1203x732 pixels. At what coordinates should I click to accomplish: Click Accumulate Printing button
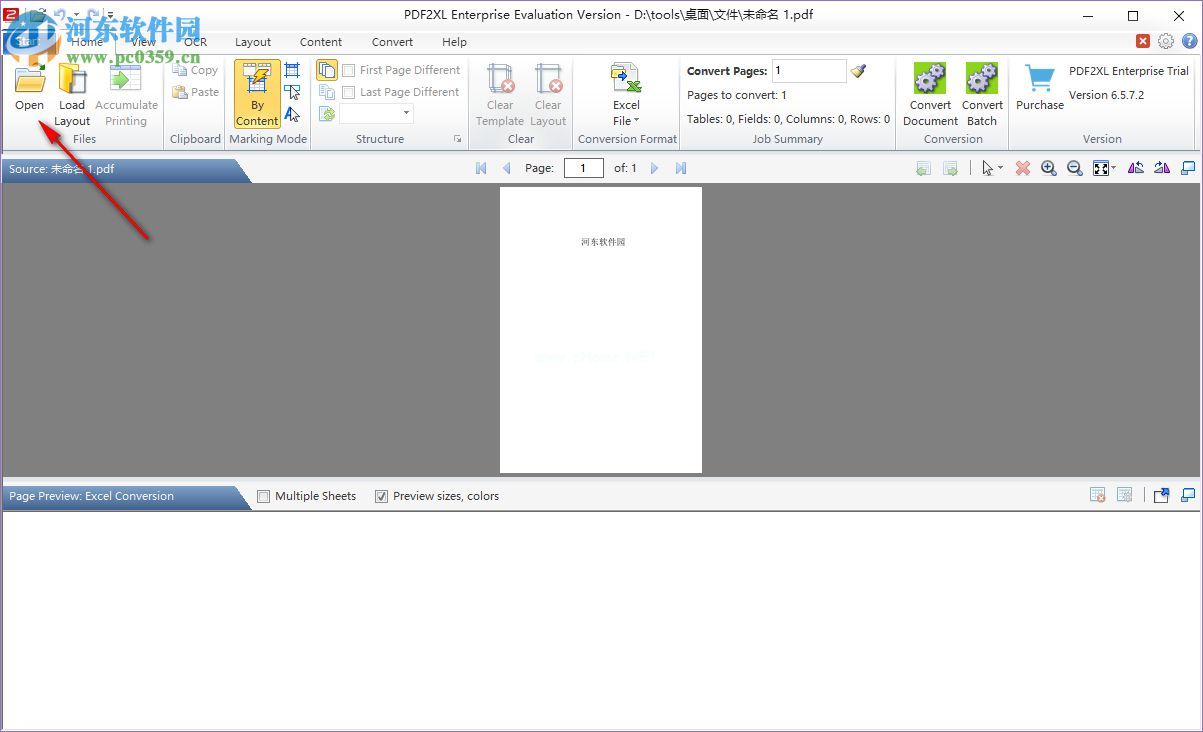pos(126,95)
